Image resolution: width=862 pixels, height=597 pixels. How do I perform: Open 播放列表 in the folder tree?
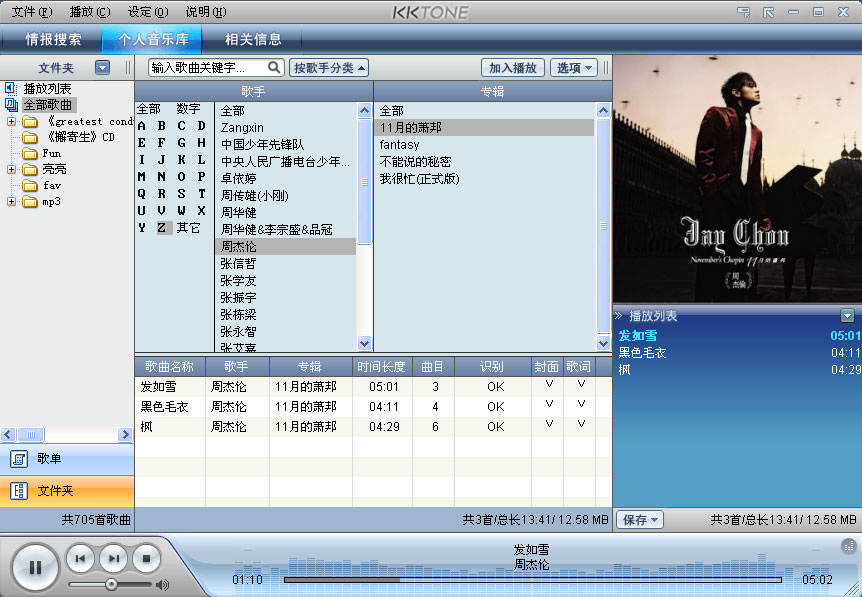click(x=47, y=89)
